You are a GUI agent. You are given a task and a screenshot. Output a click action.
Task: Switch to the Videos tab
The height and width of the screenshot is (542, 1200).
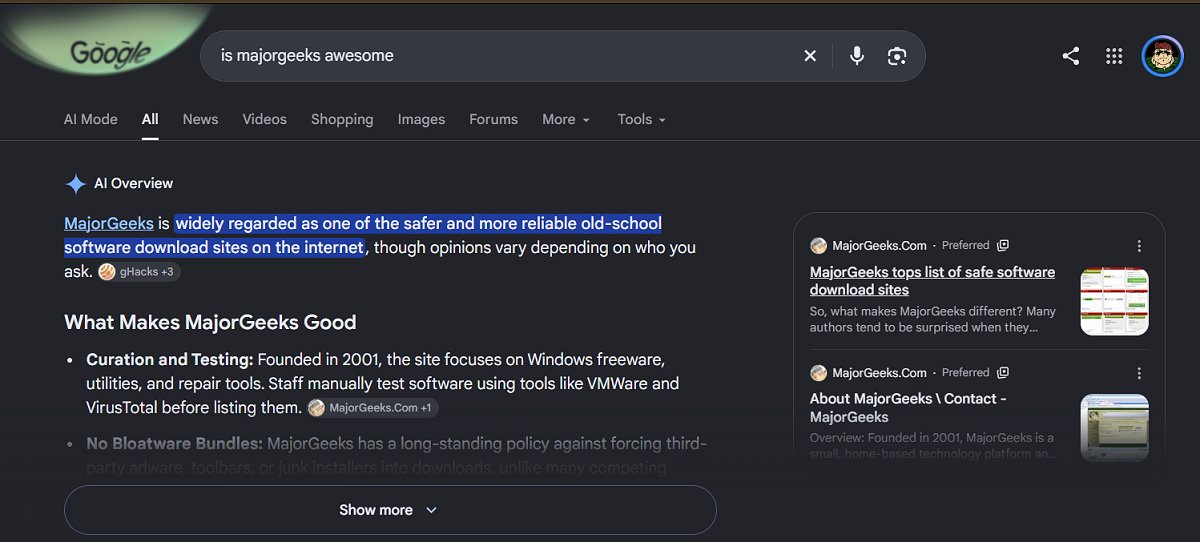[x=264, y=119]
